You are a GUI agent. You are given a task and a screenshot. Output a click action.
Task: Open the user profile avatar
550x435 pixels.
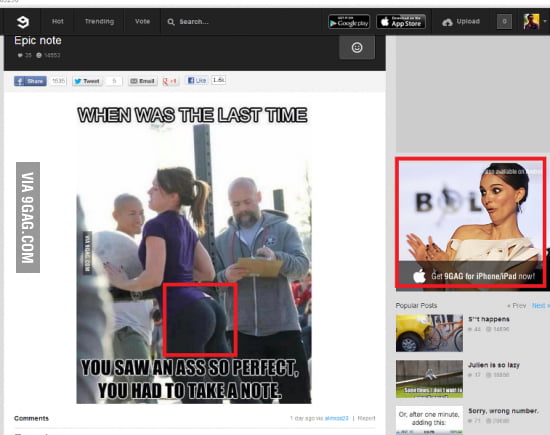[531, 22]
